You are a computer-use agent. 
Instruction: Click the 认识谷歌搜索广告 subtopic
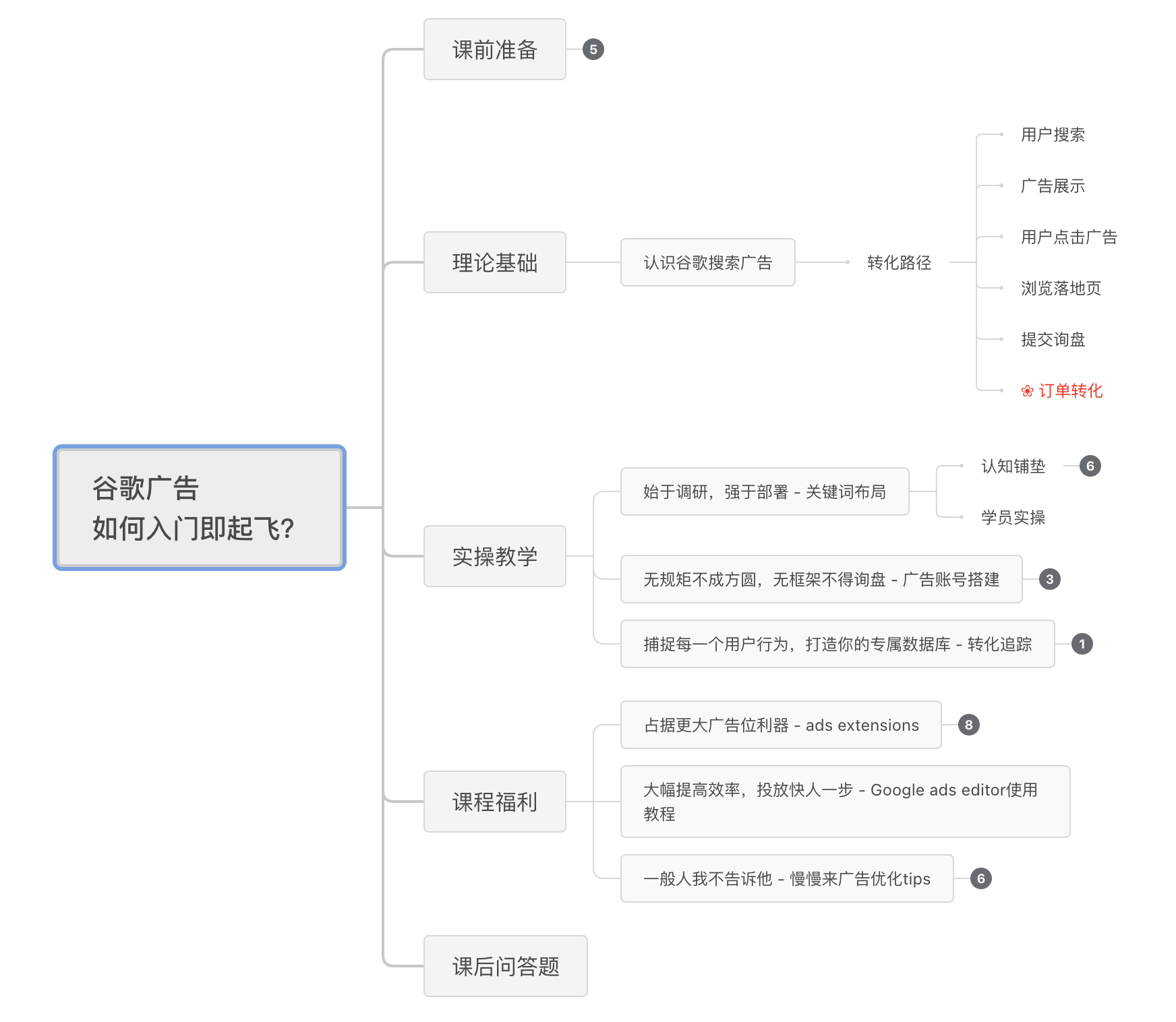[x=707, y=262]
